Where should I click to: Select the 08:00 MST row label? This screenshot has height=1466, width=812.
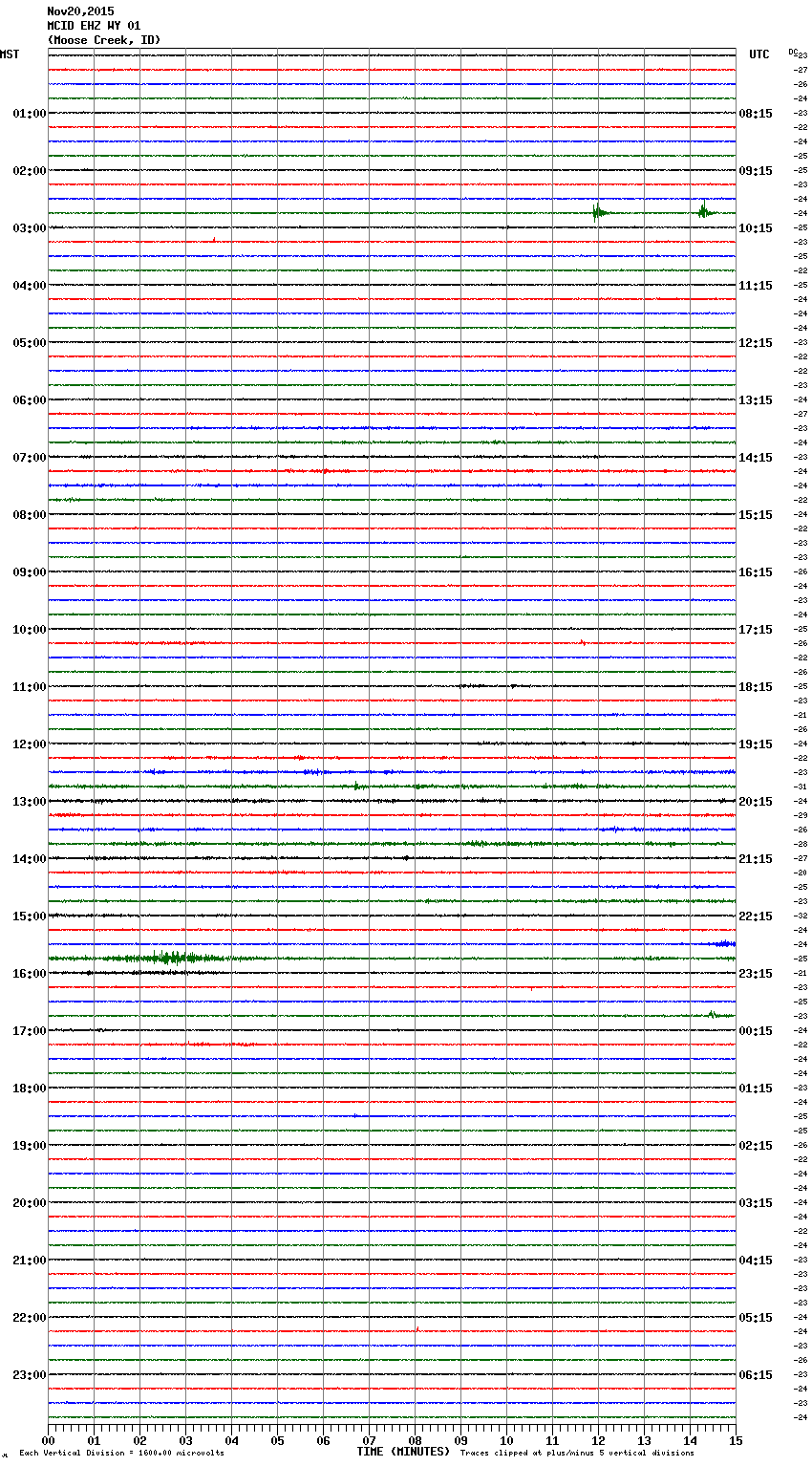click(30, 515)
